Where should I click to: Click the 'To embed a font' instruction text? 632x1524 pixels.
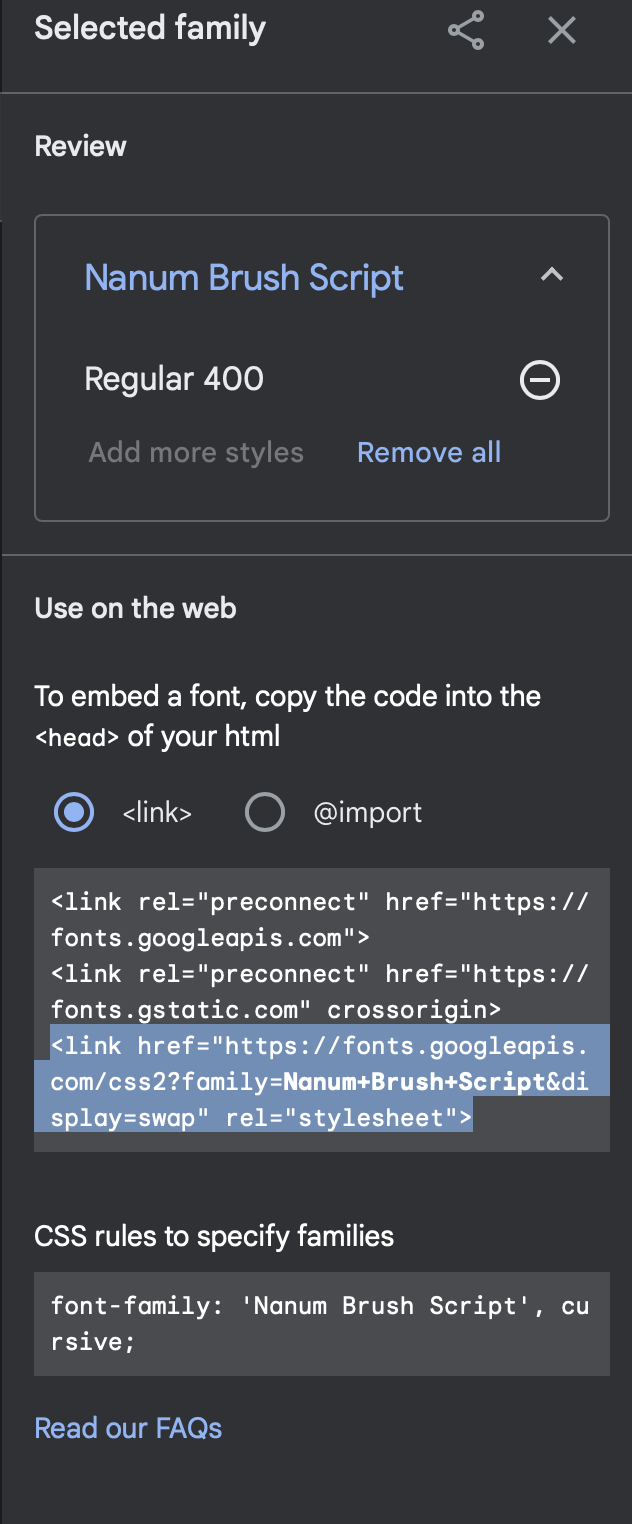coord(288,716)
